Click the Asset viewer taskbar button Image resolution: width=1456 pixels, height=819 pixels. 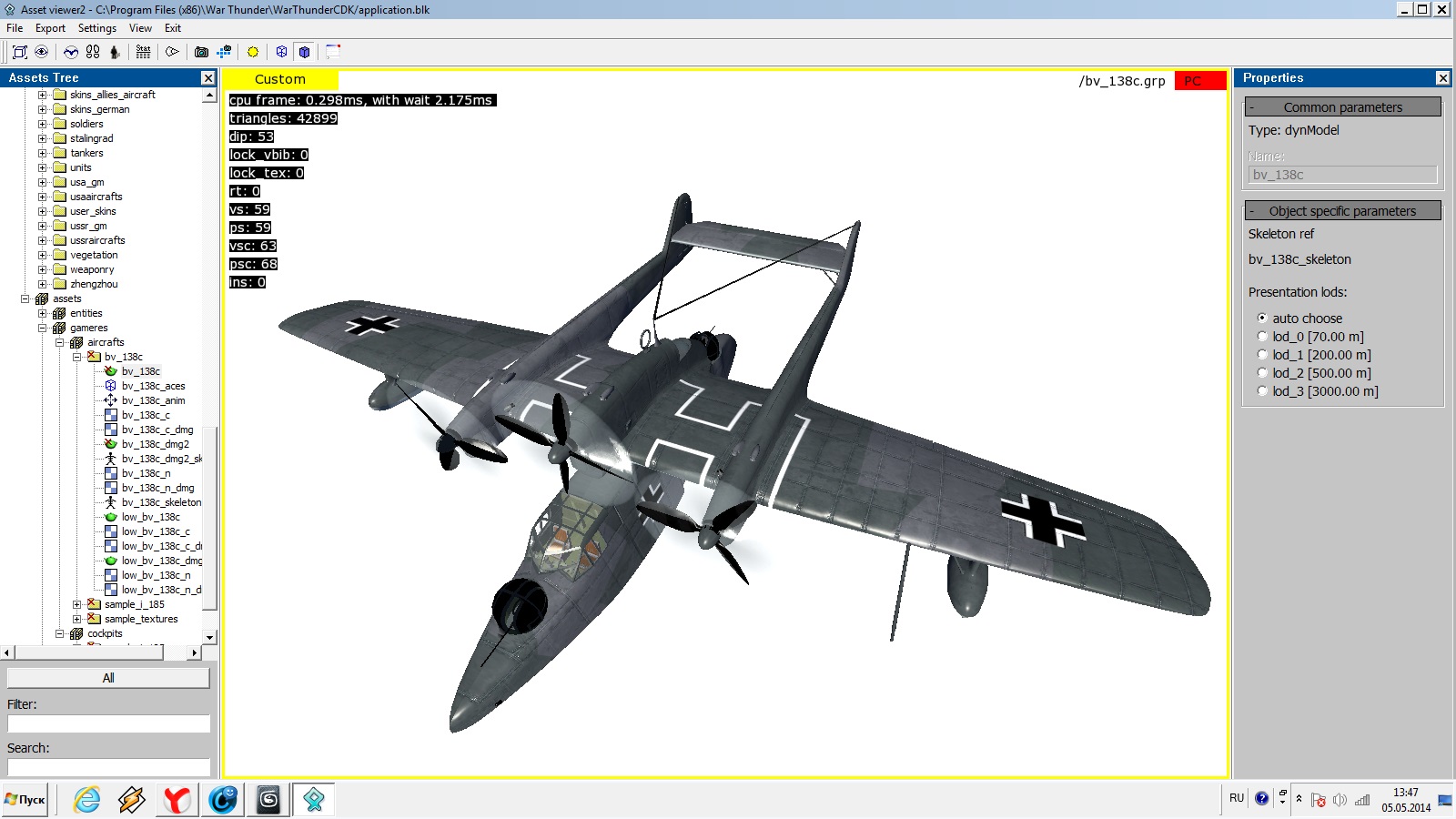coord(314,800)
